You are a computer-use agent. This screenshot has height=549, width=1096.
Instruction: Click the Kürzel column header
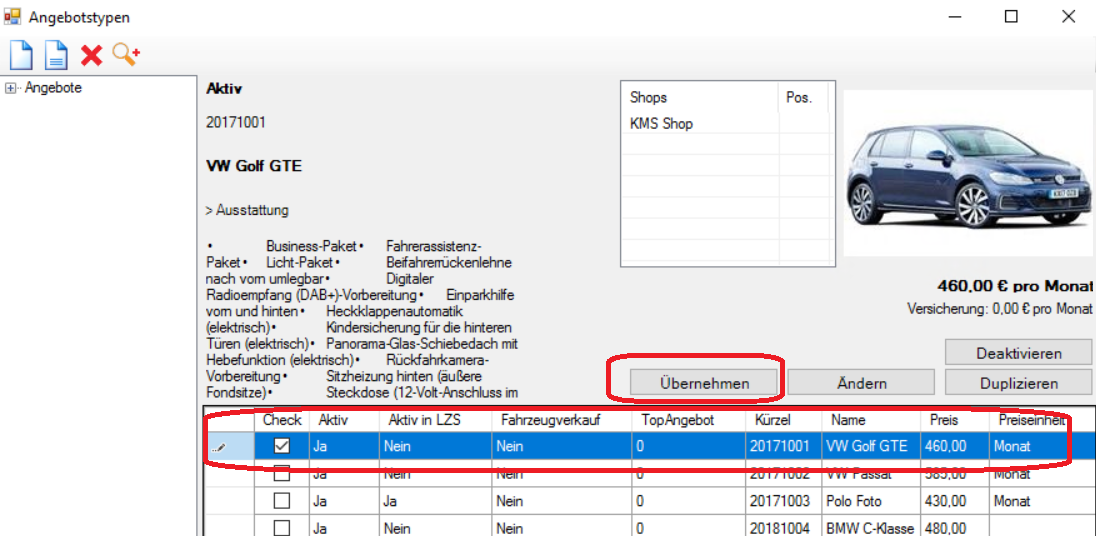point(784,420)
